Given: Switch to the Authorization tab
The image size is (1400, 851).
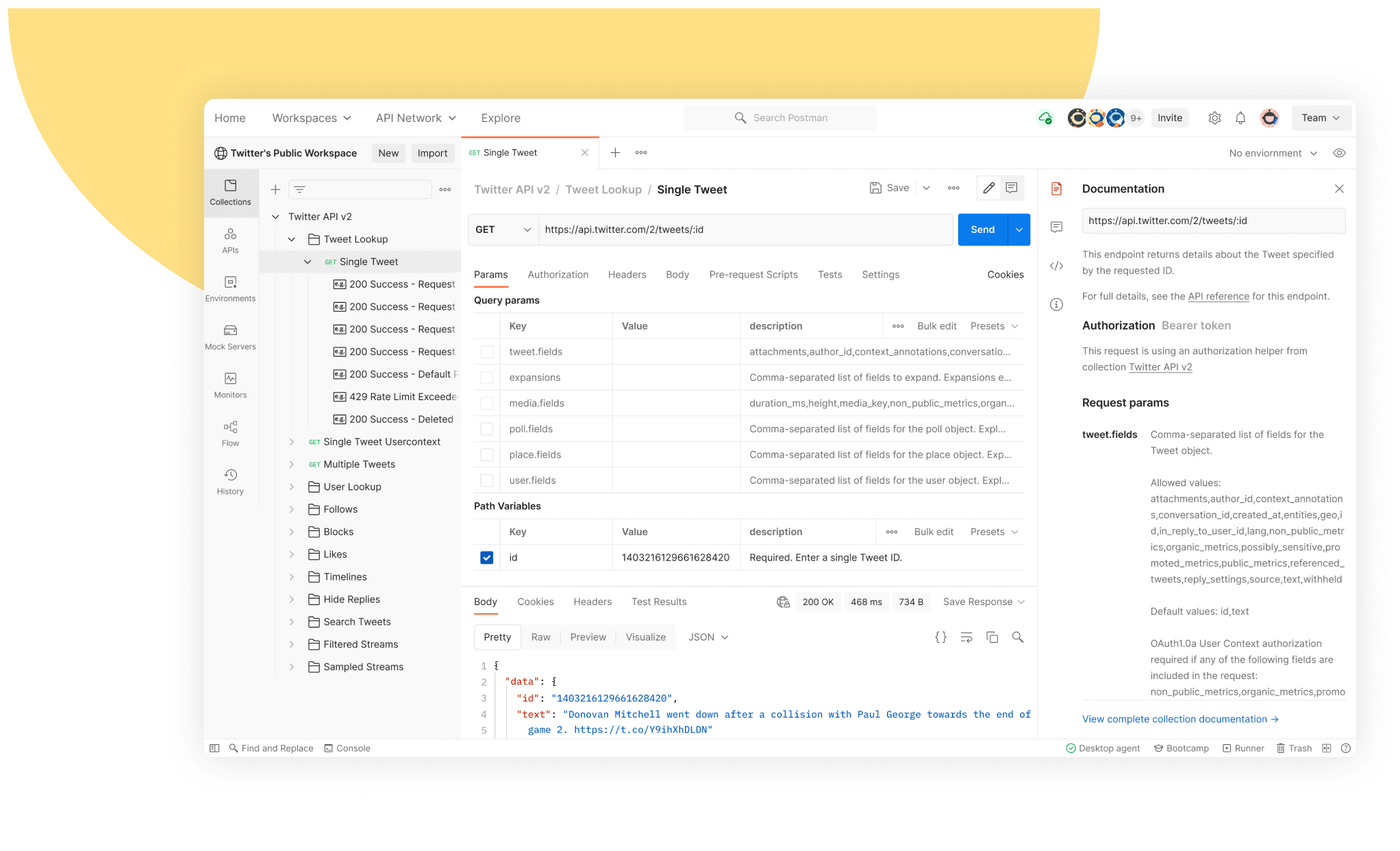Looking at the screenshot, I should pos(558,275).
